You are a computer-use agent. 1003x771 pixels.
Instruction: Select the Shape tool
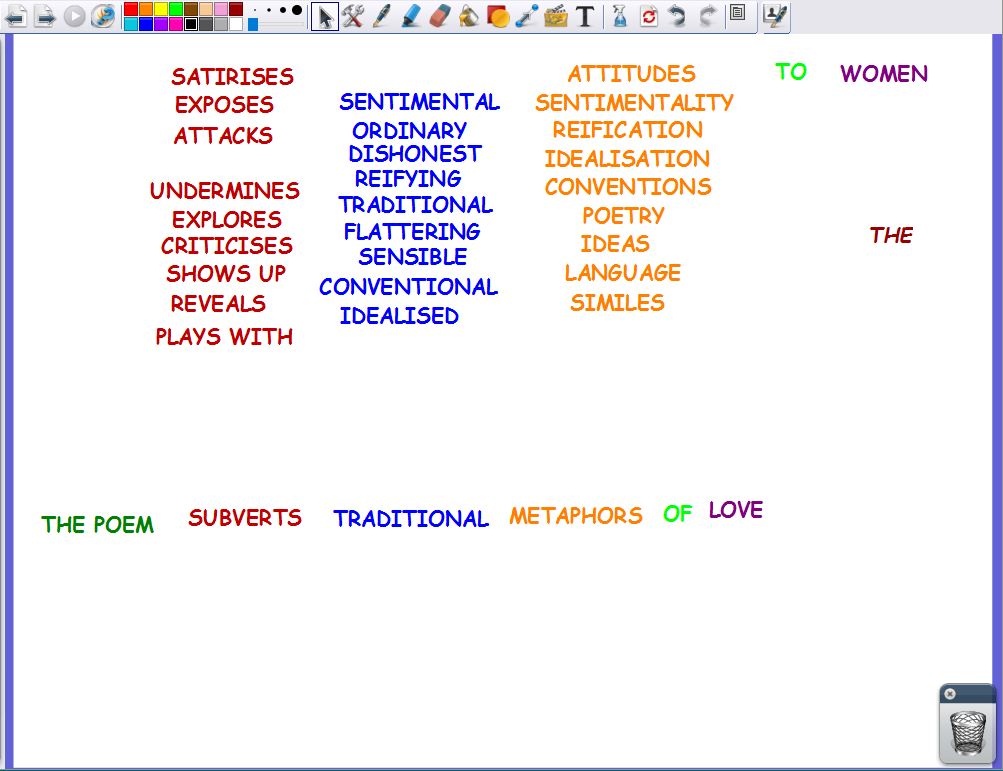point(497,16)
